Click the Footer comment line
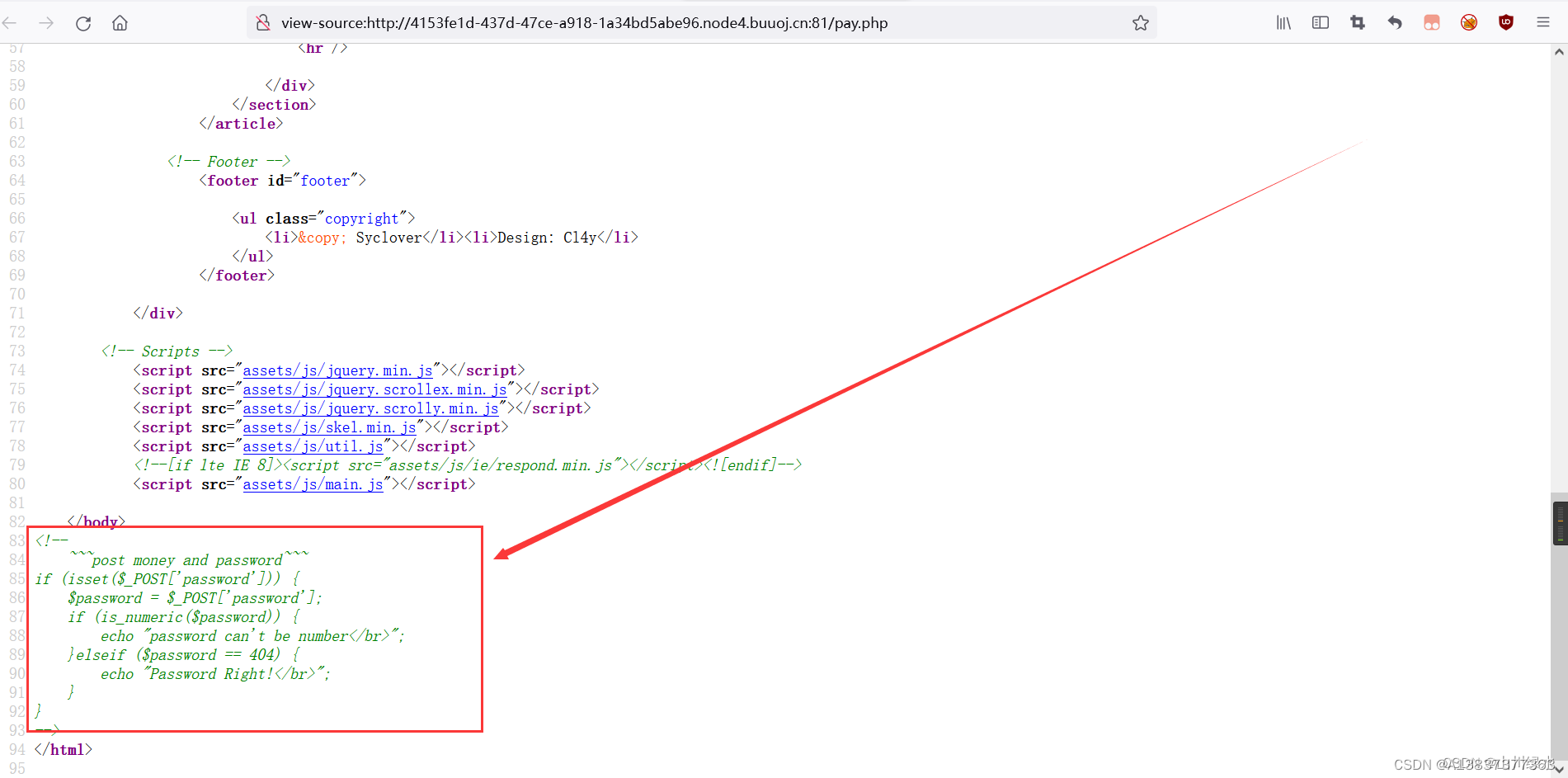Screen dimensions: 1568x778 (x=228, y=162)
